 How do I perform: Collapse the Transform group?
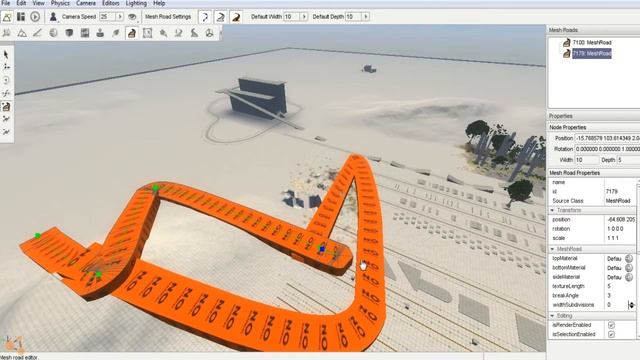(x=552, y=210)
